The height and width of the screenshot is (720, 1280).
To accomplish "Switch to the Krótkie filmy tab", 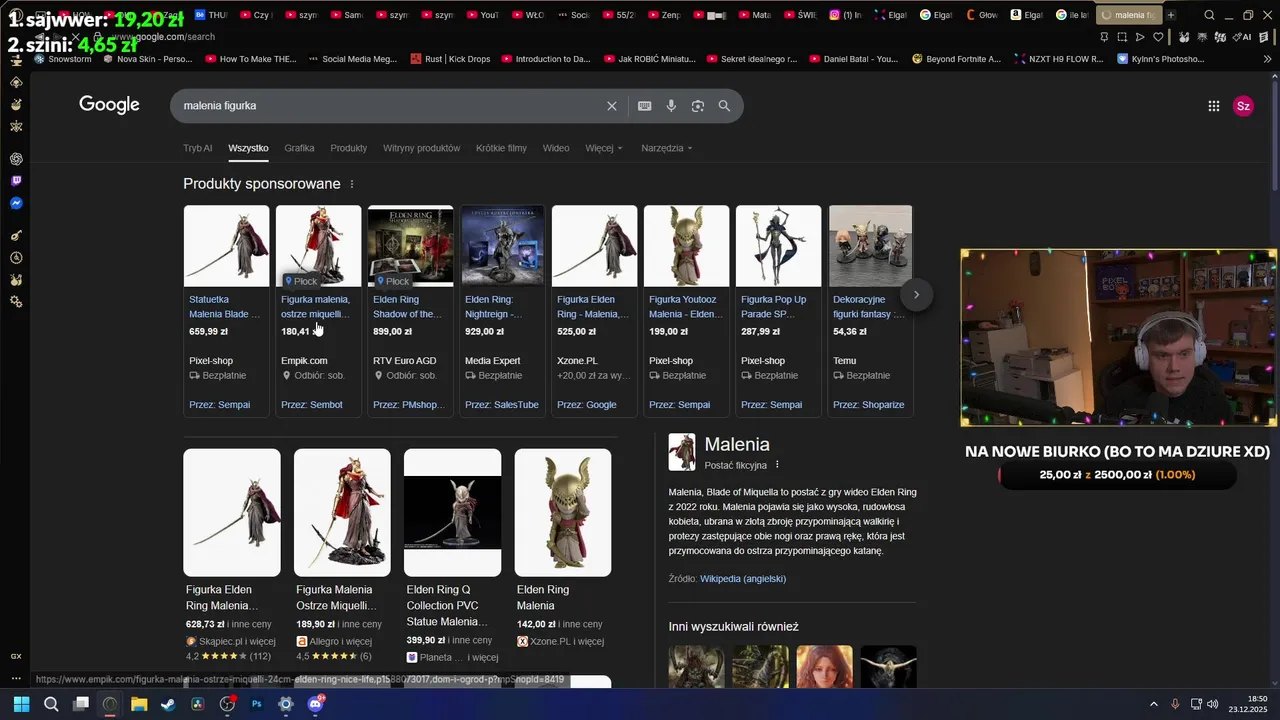I will (x=501, y=148).
